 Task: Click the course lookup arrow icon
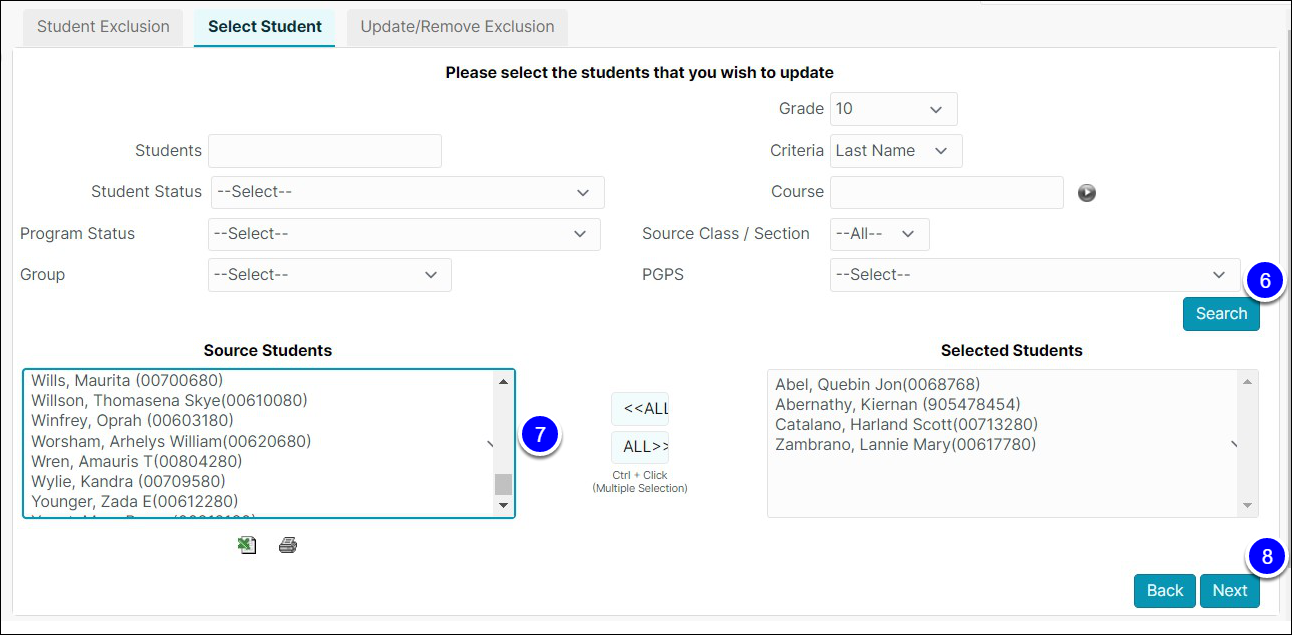[x=1087, y=193]
